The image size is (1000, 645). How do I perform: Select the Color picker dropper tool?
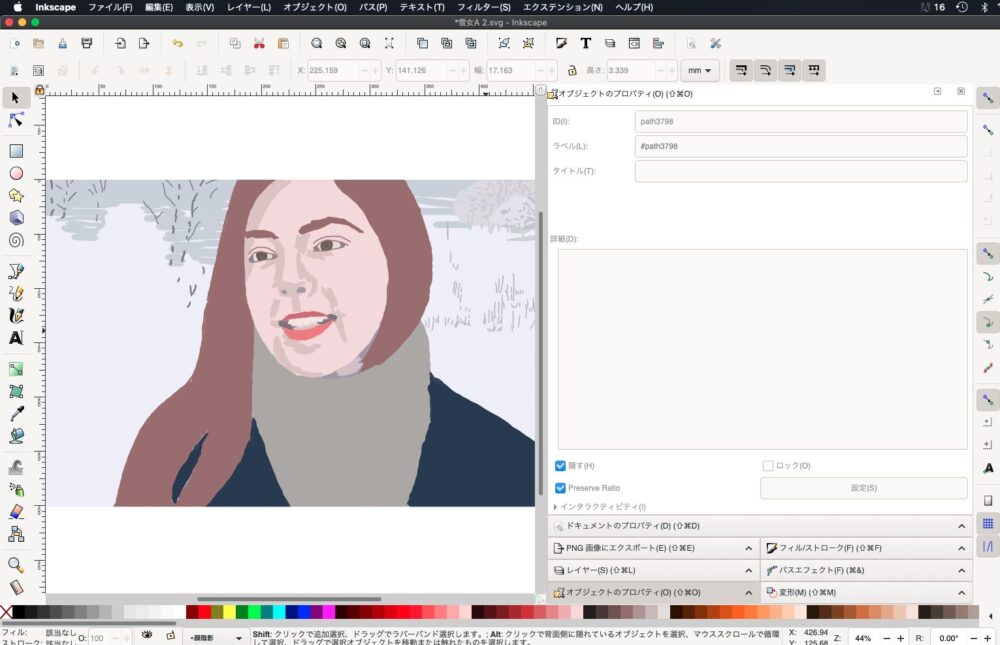[x=16, y=414]
